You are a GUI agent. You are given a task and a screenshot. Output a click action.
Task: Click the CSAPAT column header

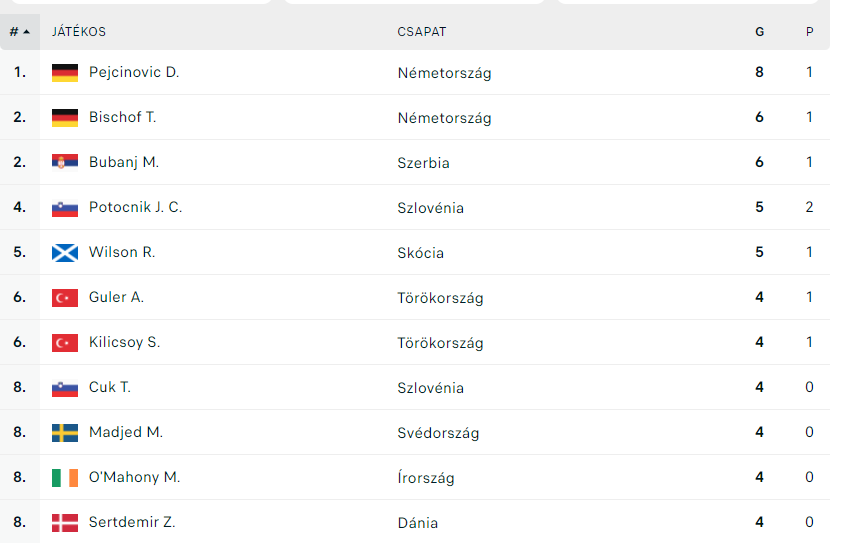(x=421, y=32)
